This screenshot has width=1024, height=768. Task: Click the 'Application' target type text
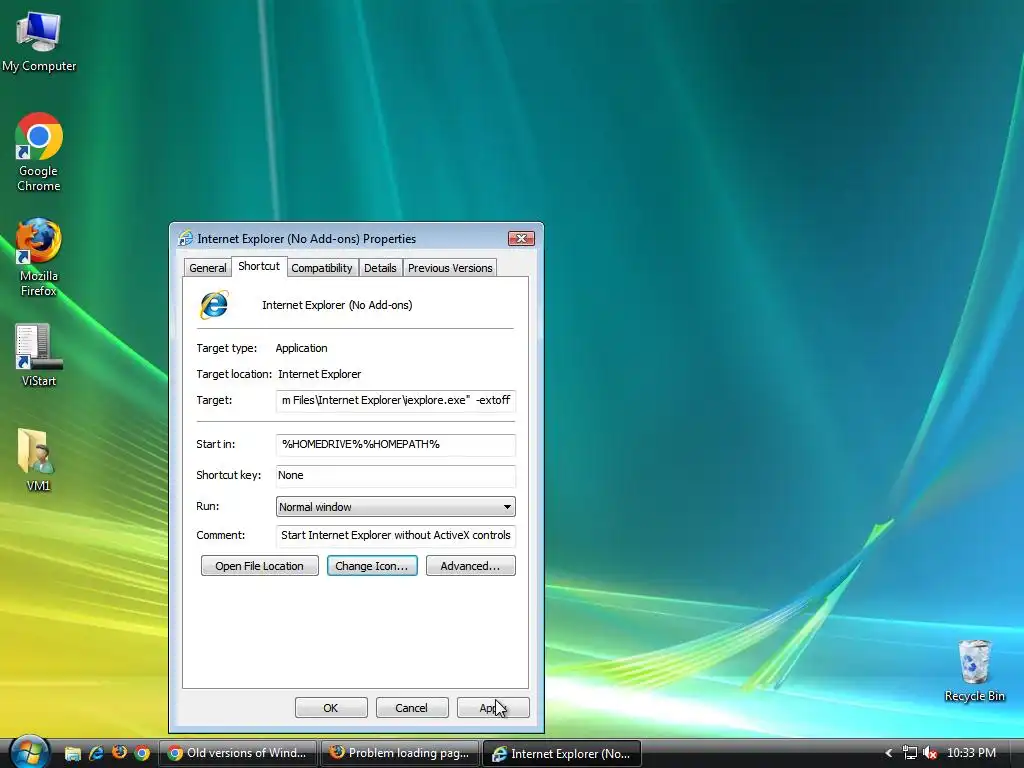pyautogui.click(x=301, y=348)
